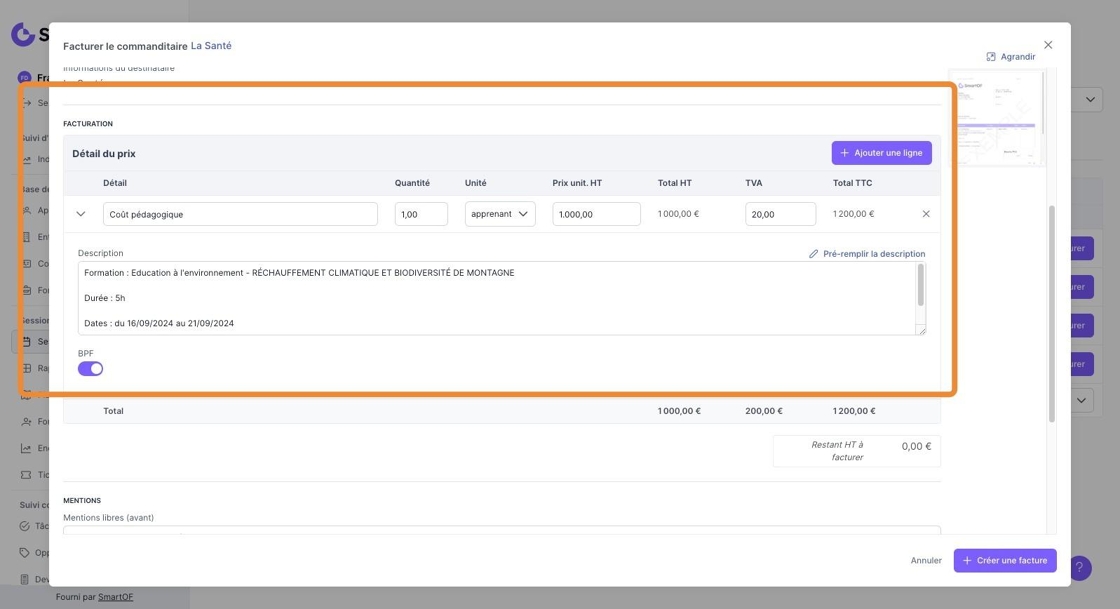Follow the SmartOF link in footer
This screenshot has width=1120, height=609.
pyautogui.click(x=116, y=597)
